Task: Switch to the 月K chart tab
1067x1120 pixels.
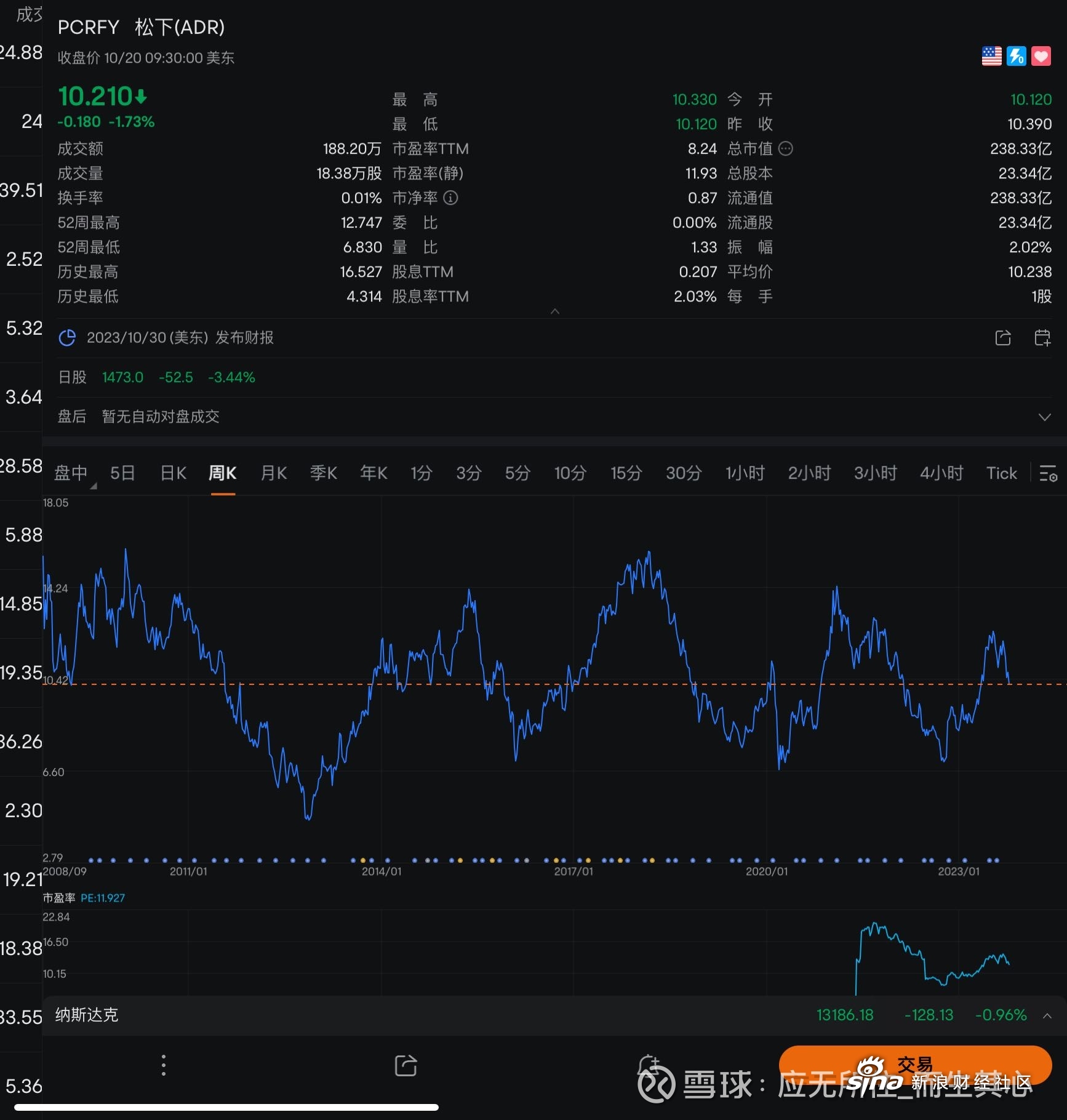Action: pos(274,473)
